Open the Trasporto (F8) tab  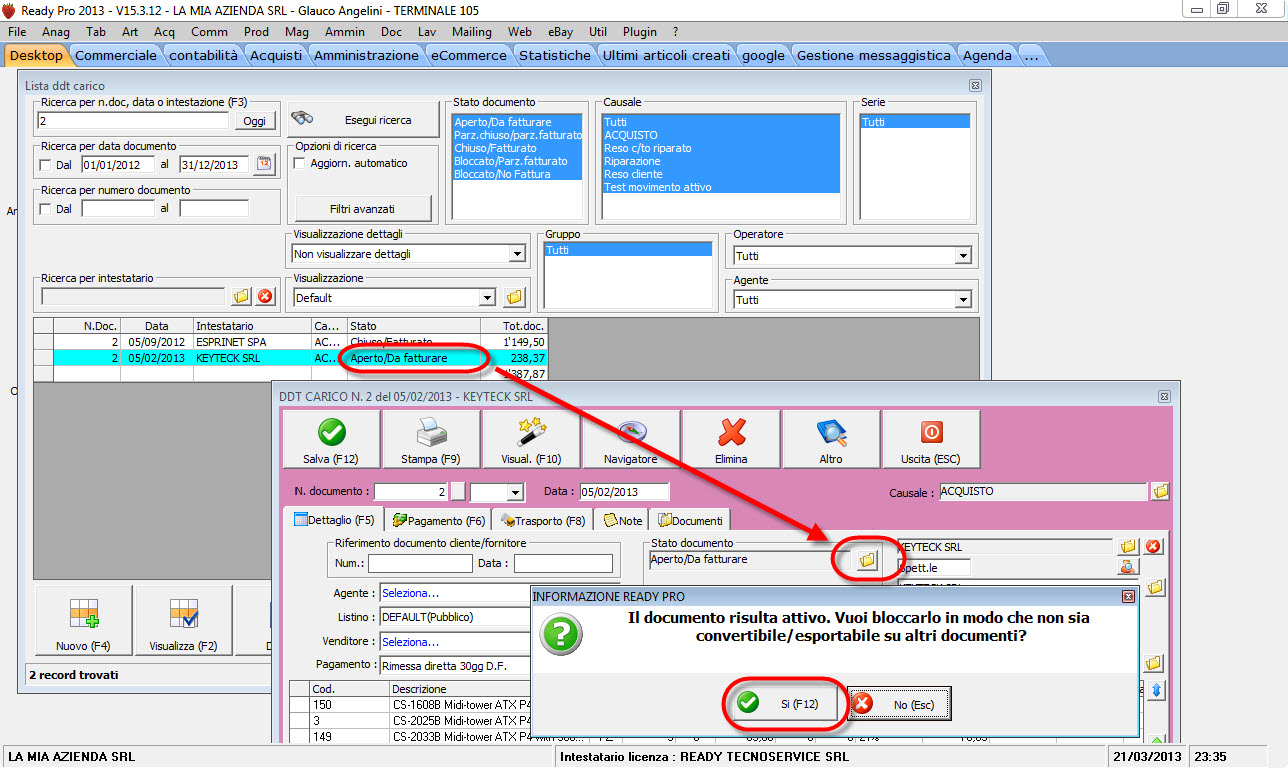pos(543,520)
